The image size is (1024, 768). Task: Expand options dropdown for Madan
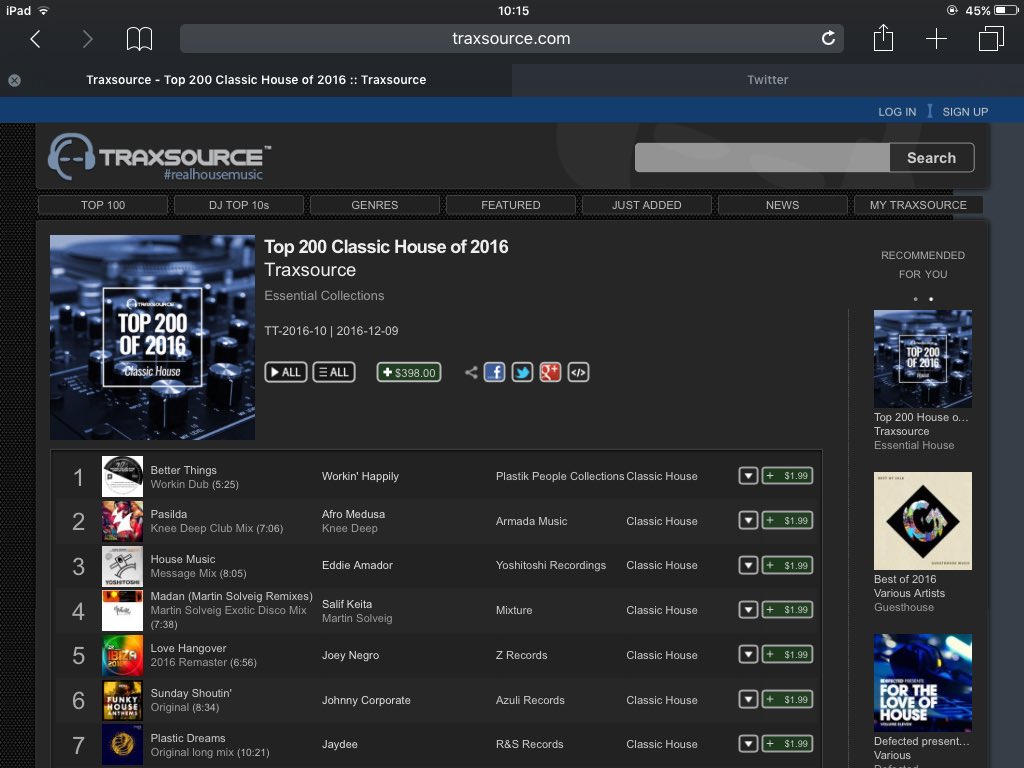coord(748,610)
